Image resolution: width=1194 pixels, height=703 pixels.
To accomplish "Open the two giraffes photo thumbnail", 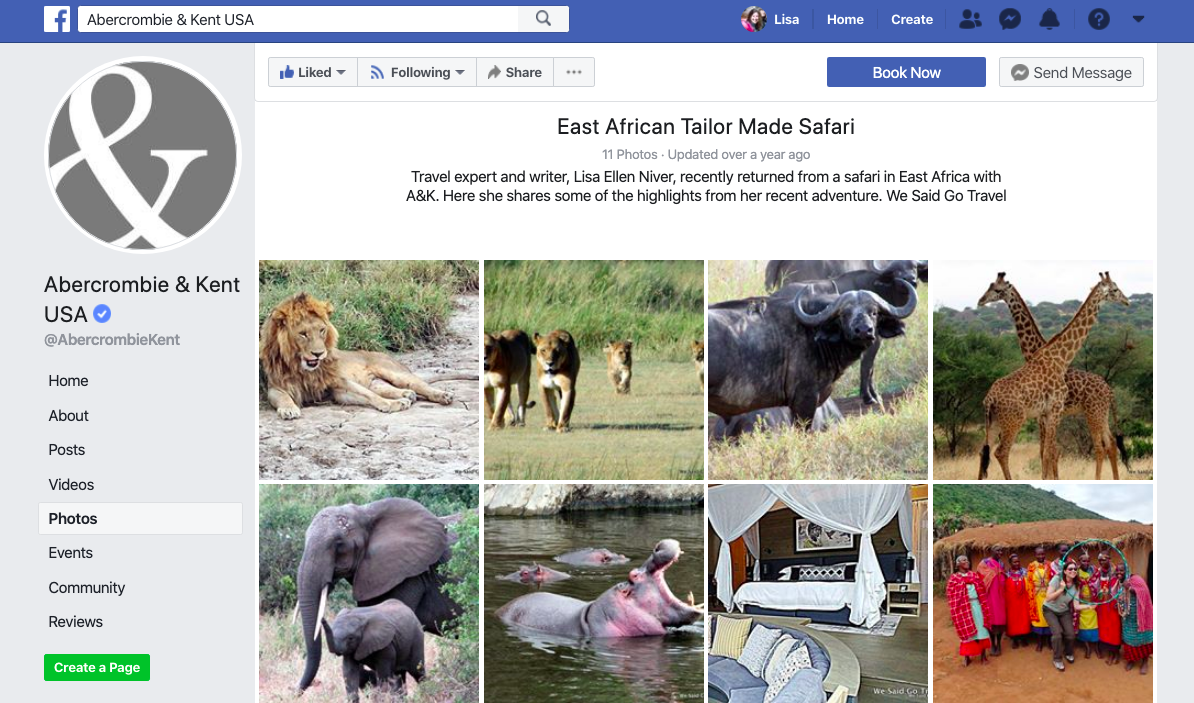I will pyautogui.click(x=1042, y=370).
